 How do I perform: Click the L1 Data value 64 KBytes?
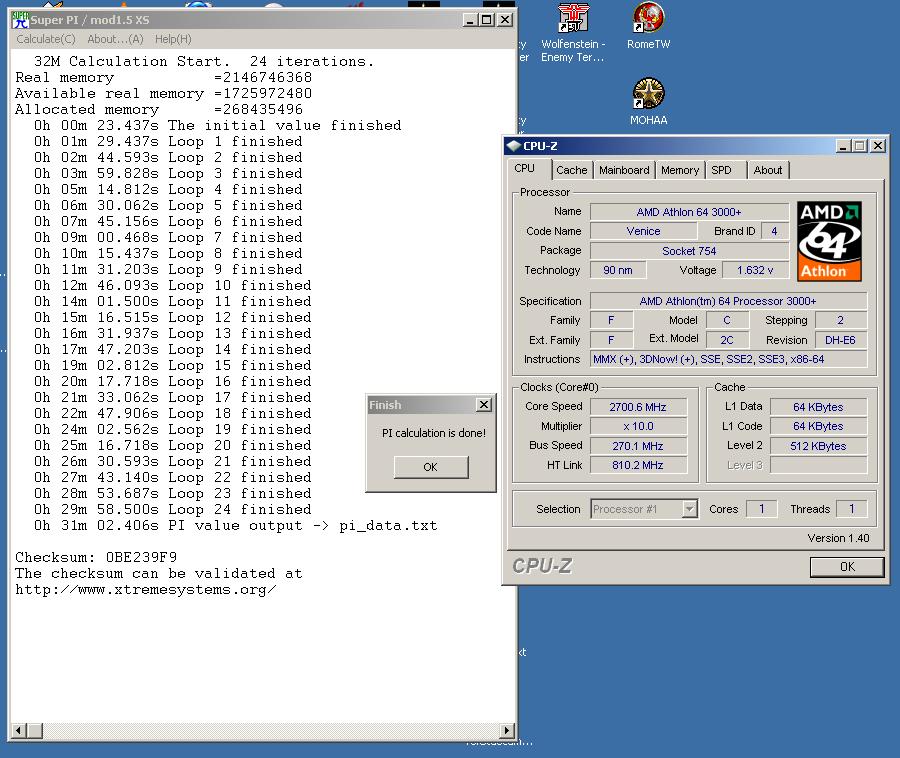(x=818, y=407)
